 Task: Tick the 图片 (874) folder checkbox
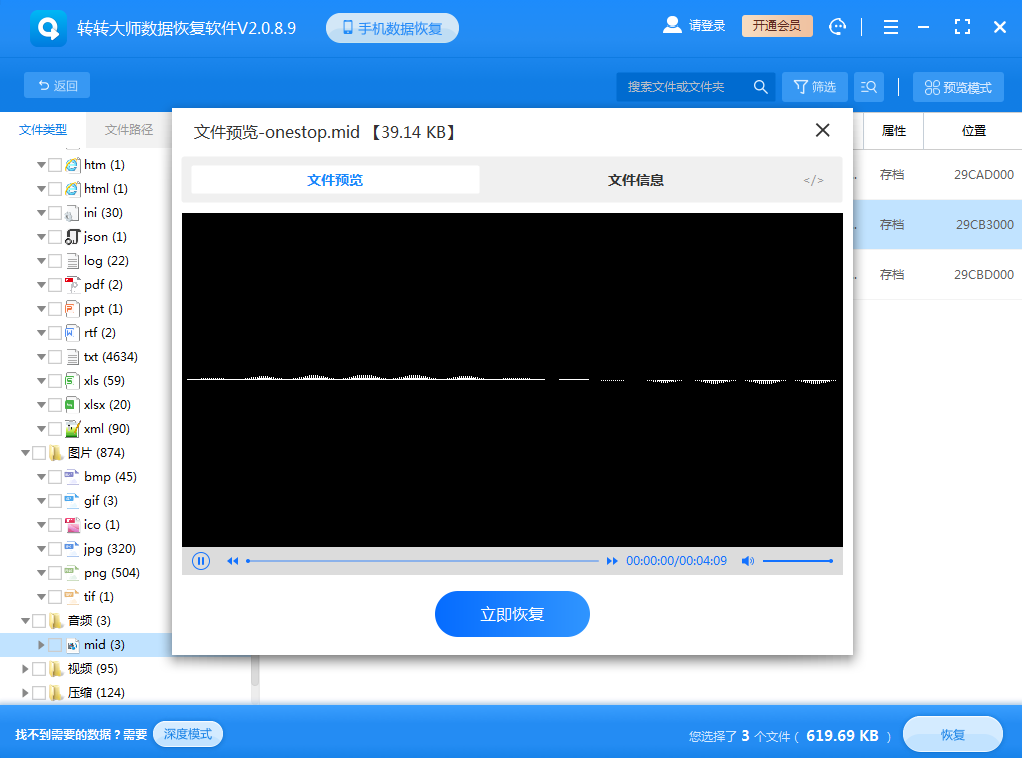coord(39,452)
